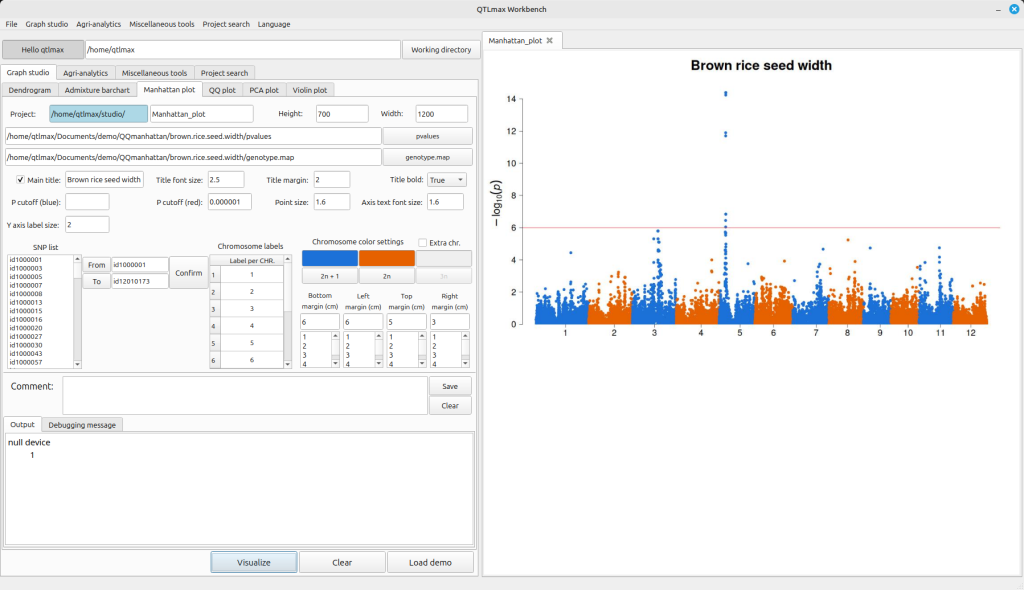Open the Debugging message tab
Viewport: 1024px width, 590px height.
tap(84, 424)
